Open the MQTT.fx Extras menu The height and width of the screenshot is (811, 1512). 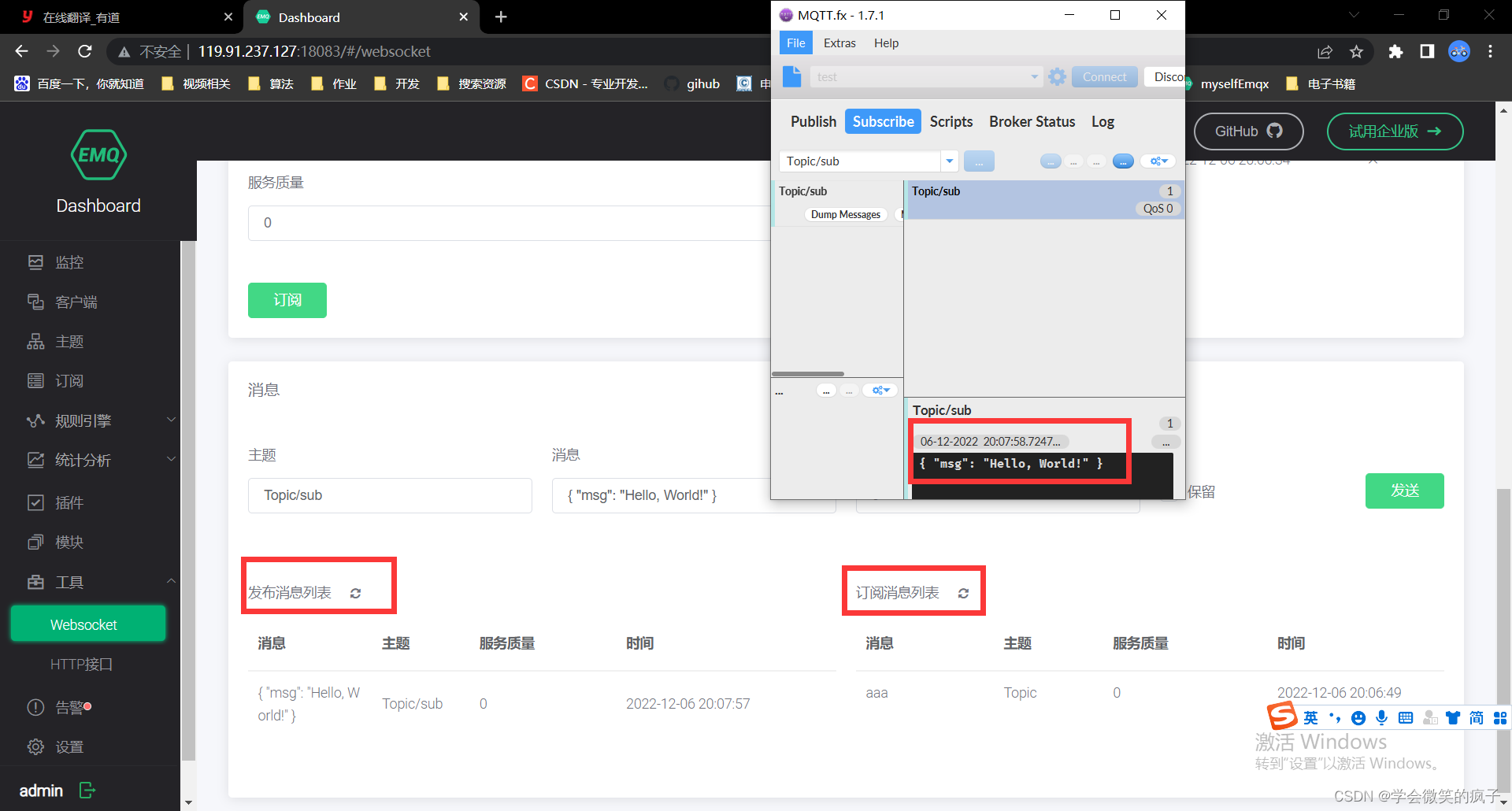tap(839, 43)
